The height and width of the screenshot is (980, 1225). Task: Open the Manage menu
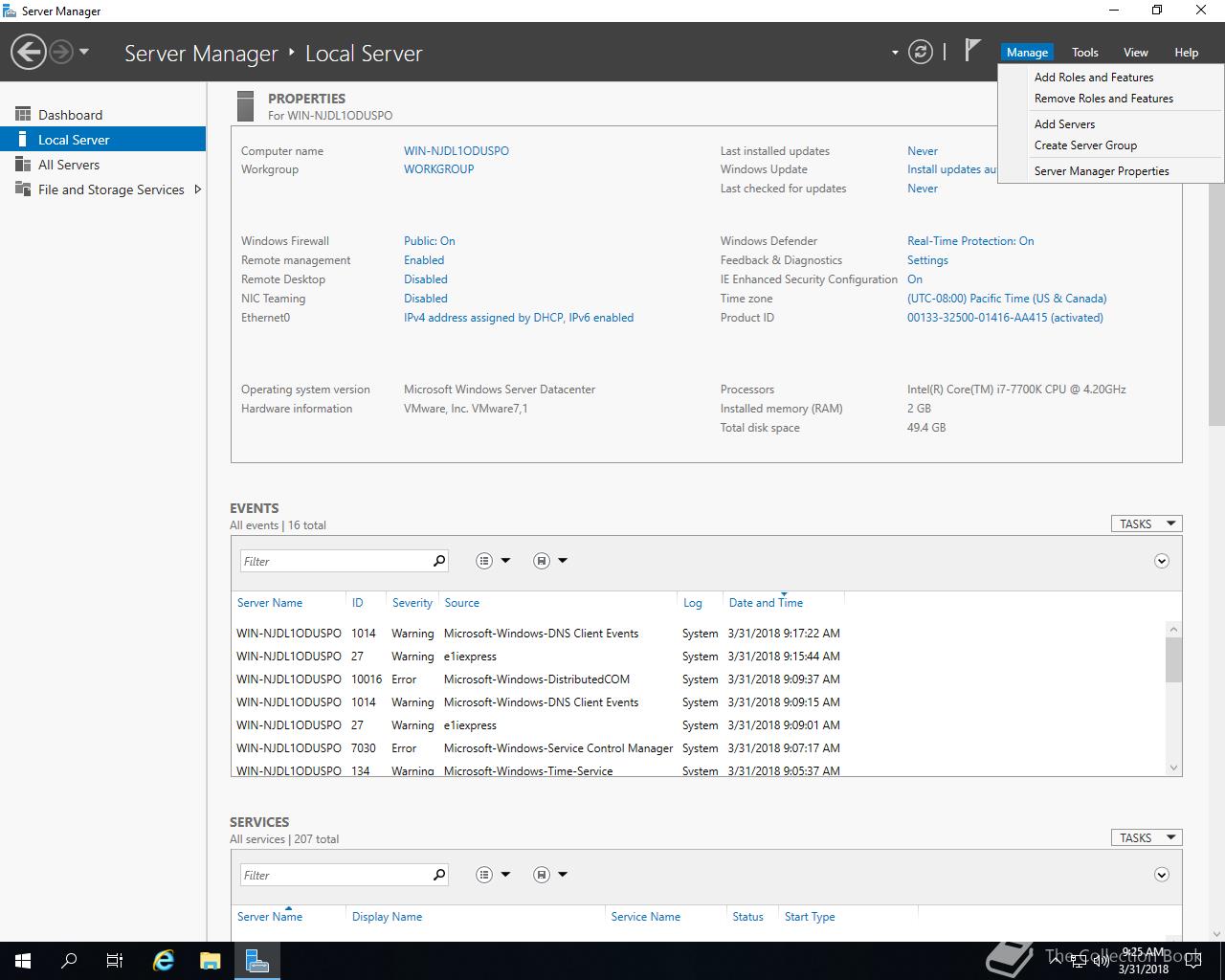(x=1027, y=53)
